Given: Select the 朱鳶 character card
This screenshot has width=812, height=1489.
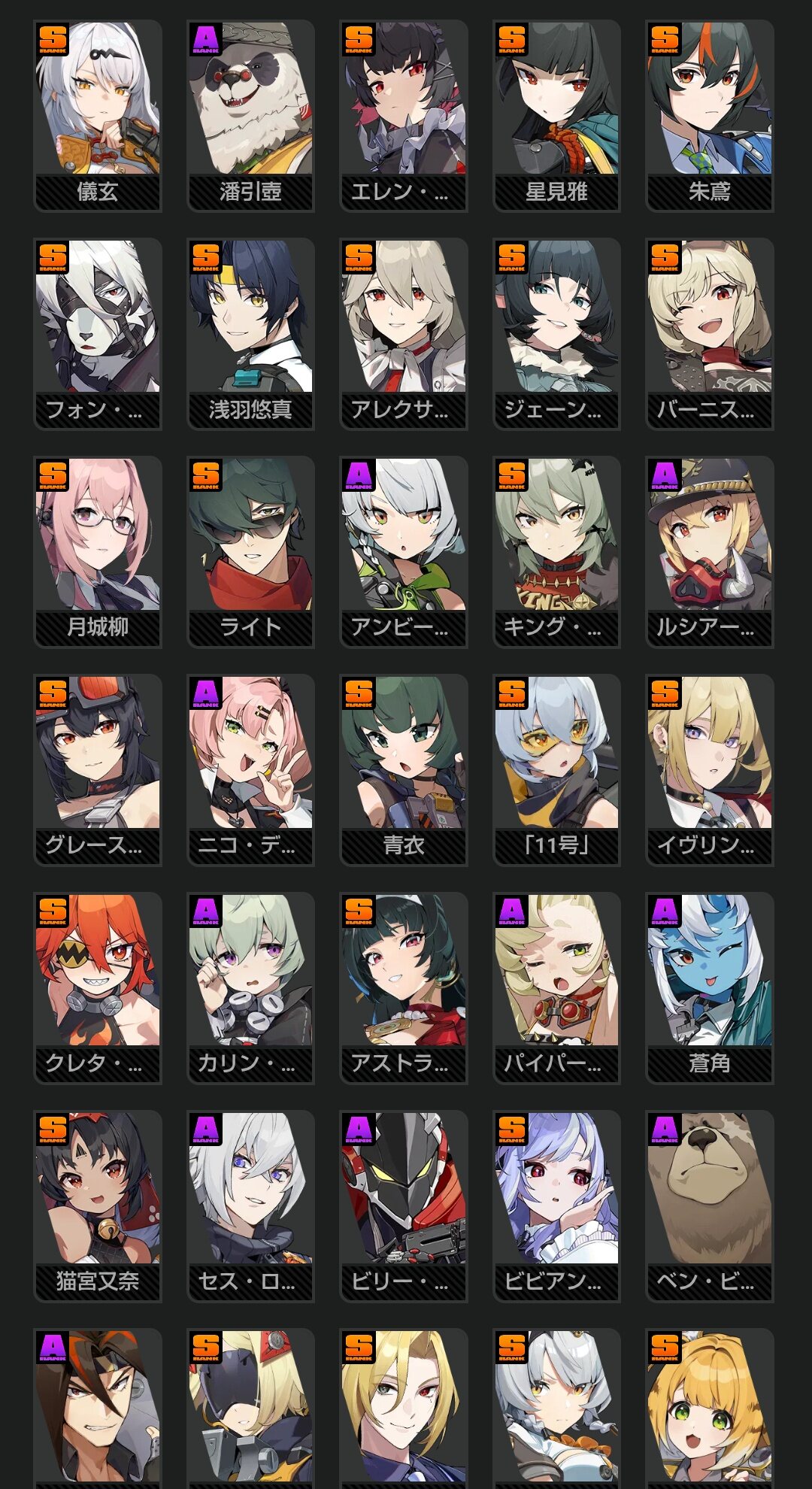Looking at the screenshot, I should (710, 116).
